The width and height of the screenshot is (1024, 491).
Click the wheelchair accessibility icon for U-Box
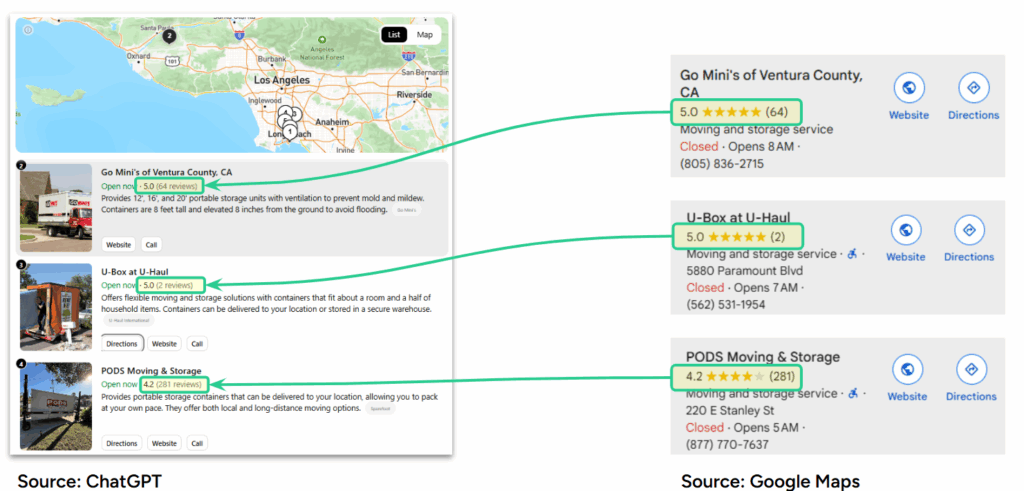[x=852, y=253]
